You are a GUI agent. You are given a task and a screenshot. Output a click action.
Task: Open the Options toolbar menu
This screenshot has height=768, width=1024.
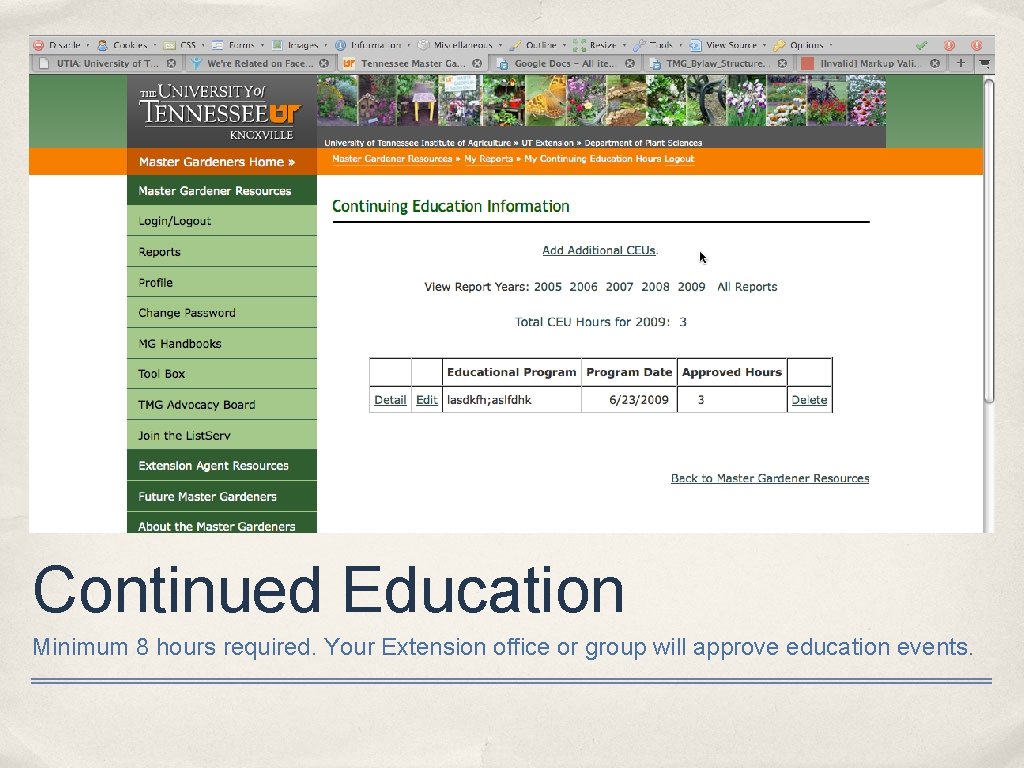tap(803, 45)
